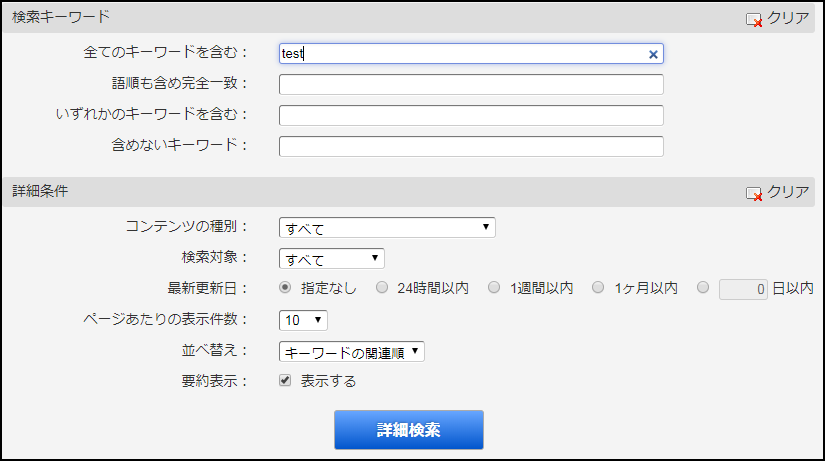The height and width of the screenshot is (461, 825).
Task: Choose the 1週間以内 radio option
Action: pyautogui.click(x=494, y=288)
